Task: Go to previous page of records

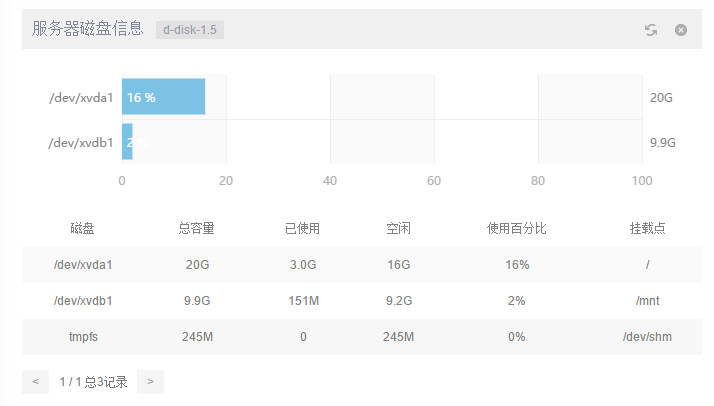Action: [x=35, y=381]
